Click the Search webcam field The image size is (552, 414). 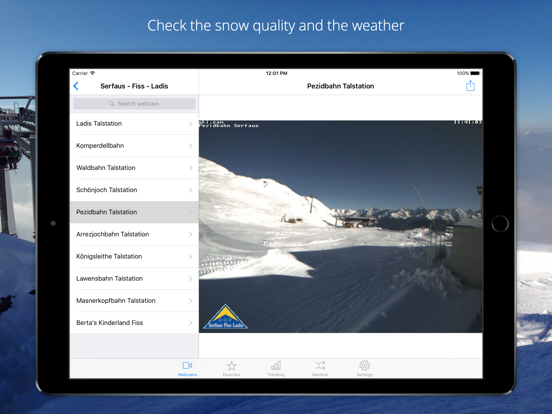point(134,104)
